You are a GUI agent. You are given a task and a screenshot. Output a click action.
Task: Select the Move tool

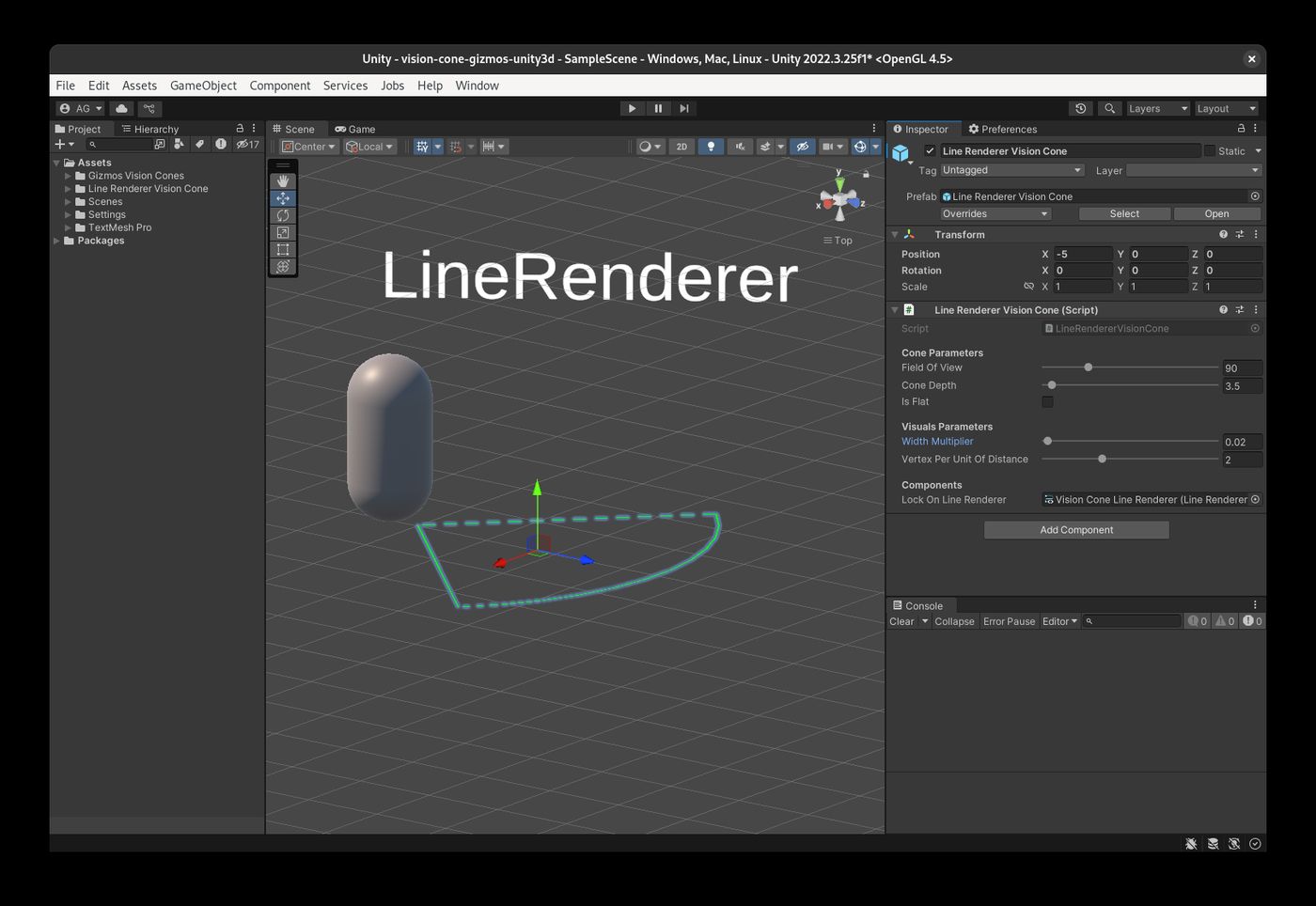point(283,198)
